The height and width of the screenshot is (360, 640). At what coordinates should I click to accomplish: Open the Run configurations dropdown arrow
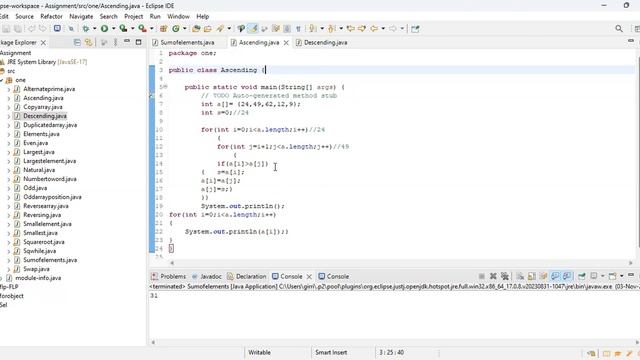pyautogui.click(x=113, y=29)
